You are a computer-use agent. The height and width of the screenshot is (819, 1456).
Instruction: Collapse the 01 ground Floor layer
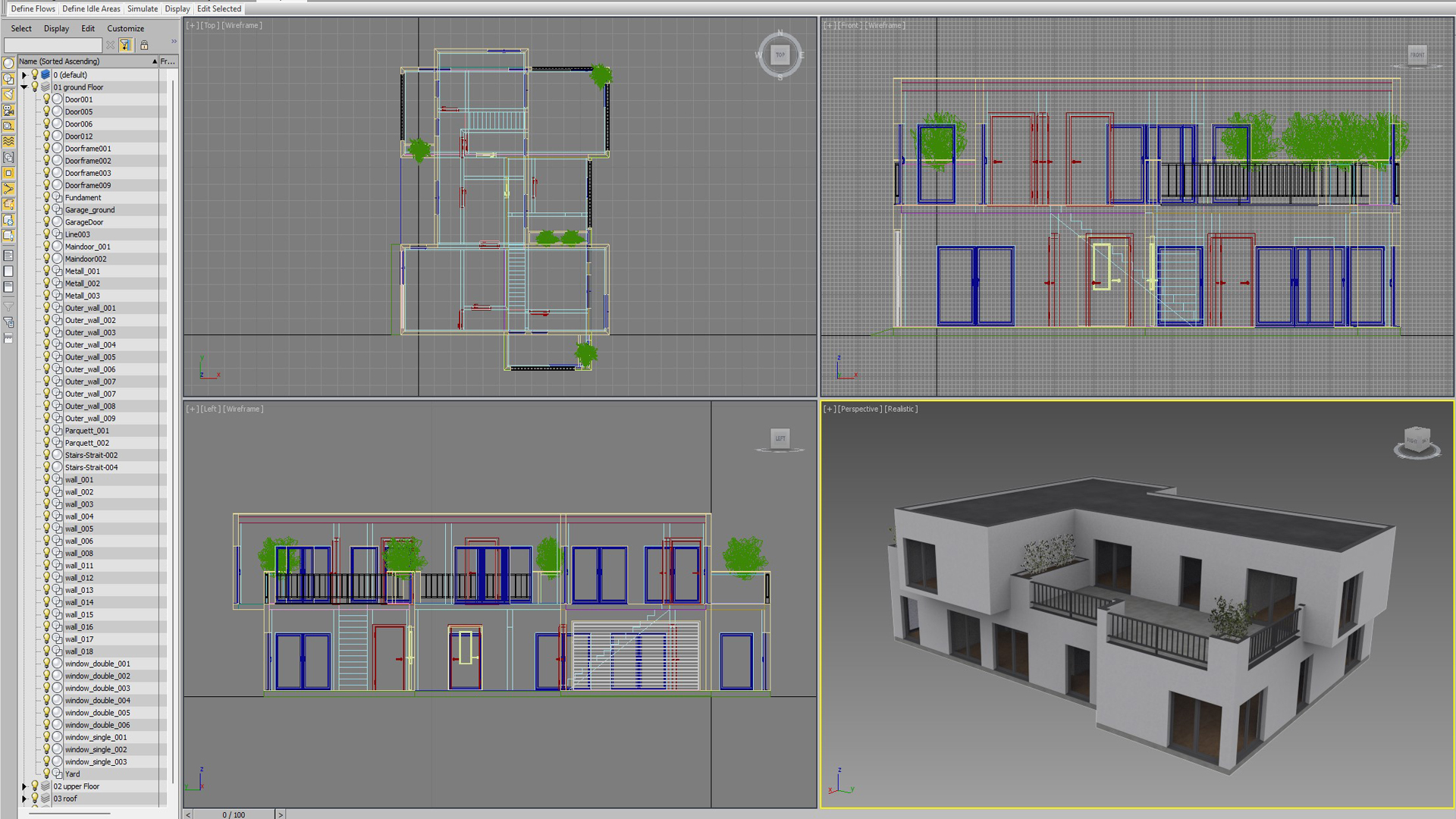coord(24,87)
